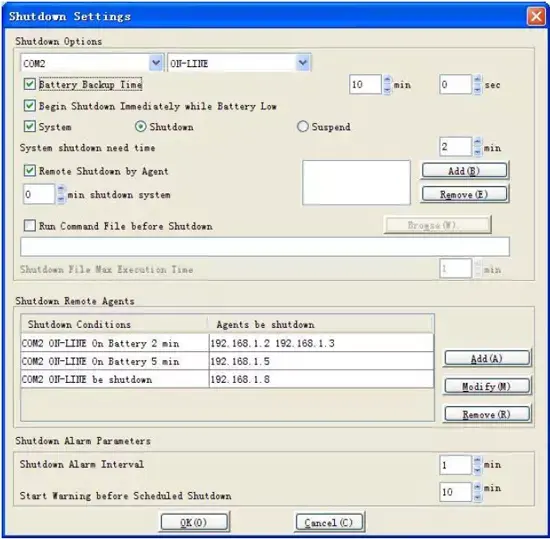Toggle Begin Shutdown Immediately while Battery Low
Screen dimensions: 550x539
tap(30, 106)
